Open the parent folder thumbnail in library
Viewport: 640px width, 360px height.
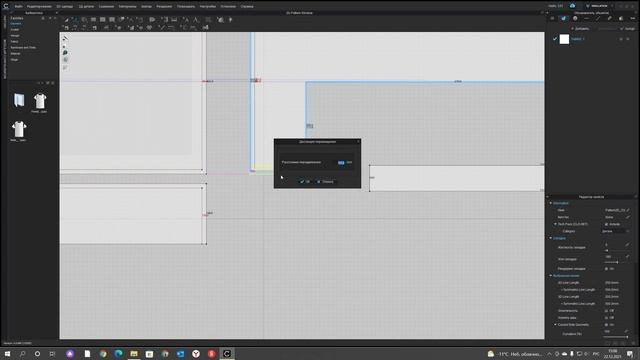coord(19,100)
